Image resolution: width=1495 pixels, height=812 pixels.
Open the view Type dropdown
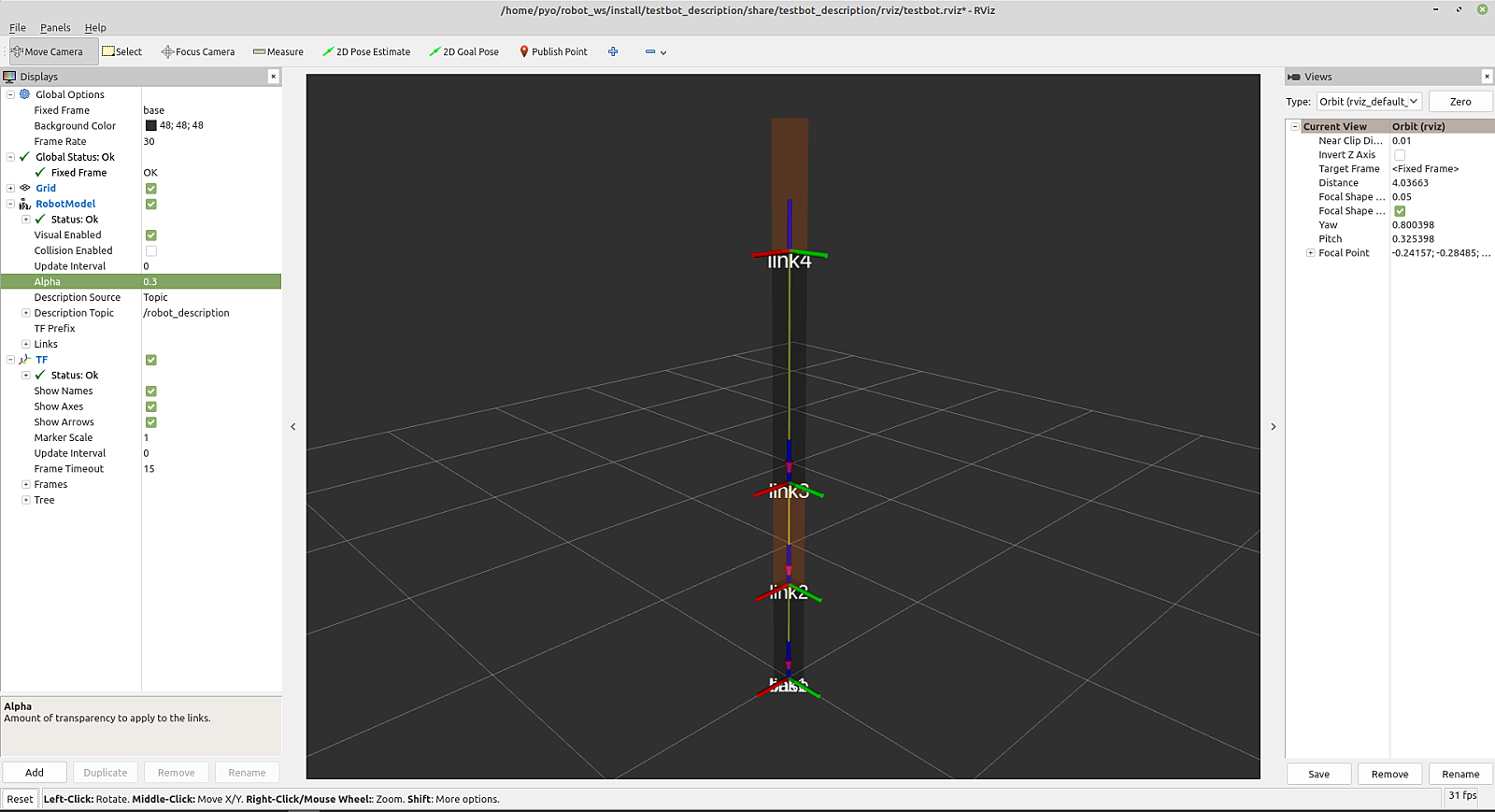coord(1369,102)
